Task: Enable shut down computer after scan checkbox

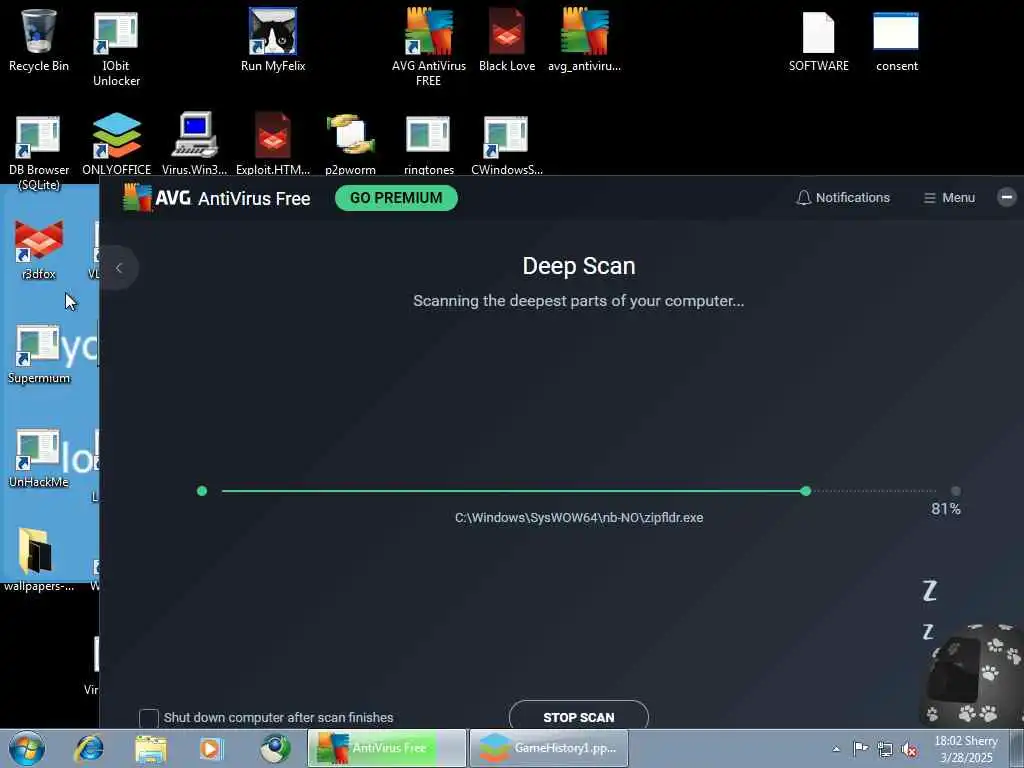Action: [x=149, y=718]
